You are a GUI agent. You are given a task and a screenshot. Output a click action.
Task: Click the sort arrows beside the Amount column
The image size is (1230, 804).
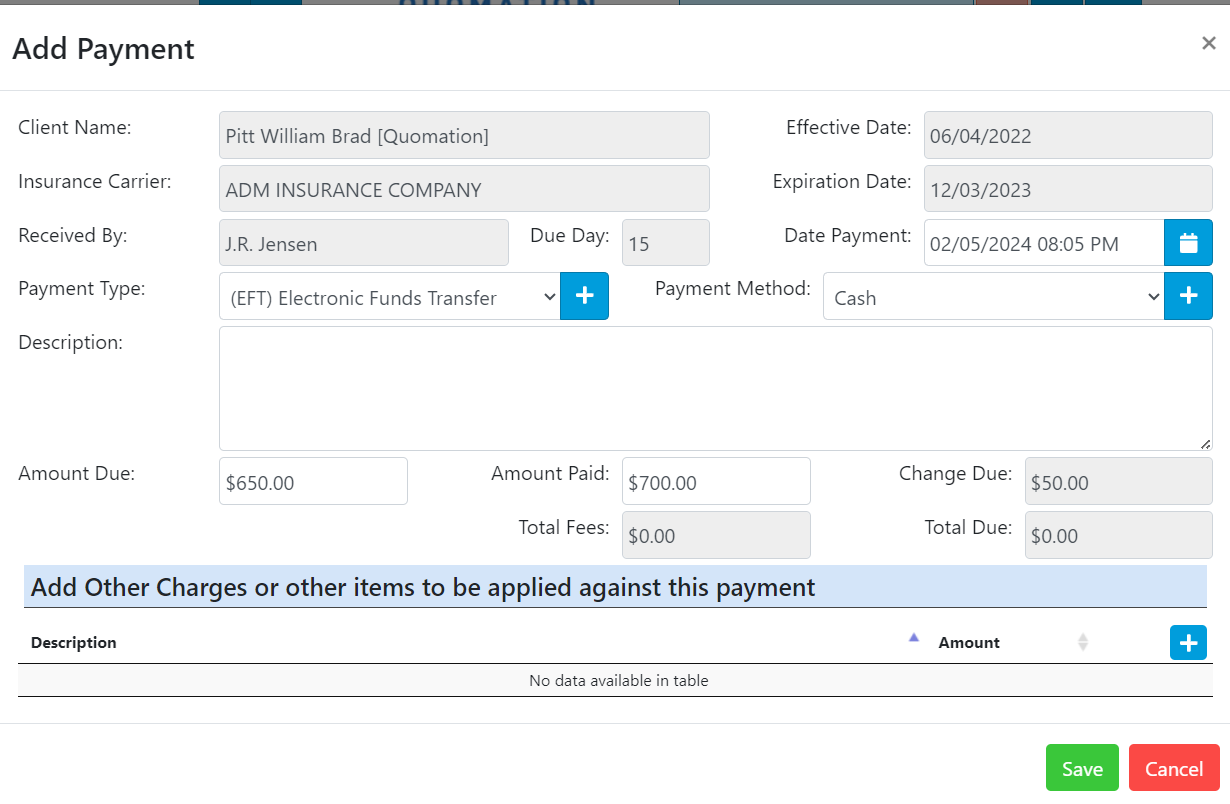(x=1083, y=642)
